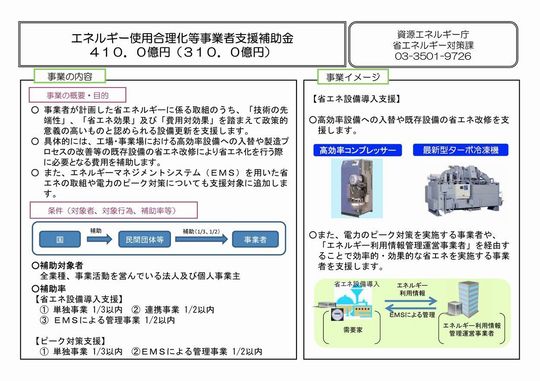Click the 高効率コンプレッサー blue label

357,150
